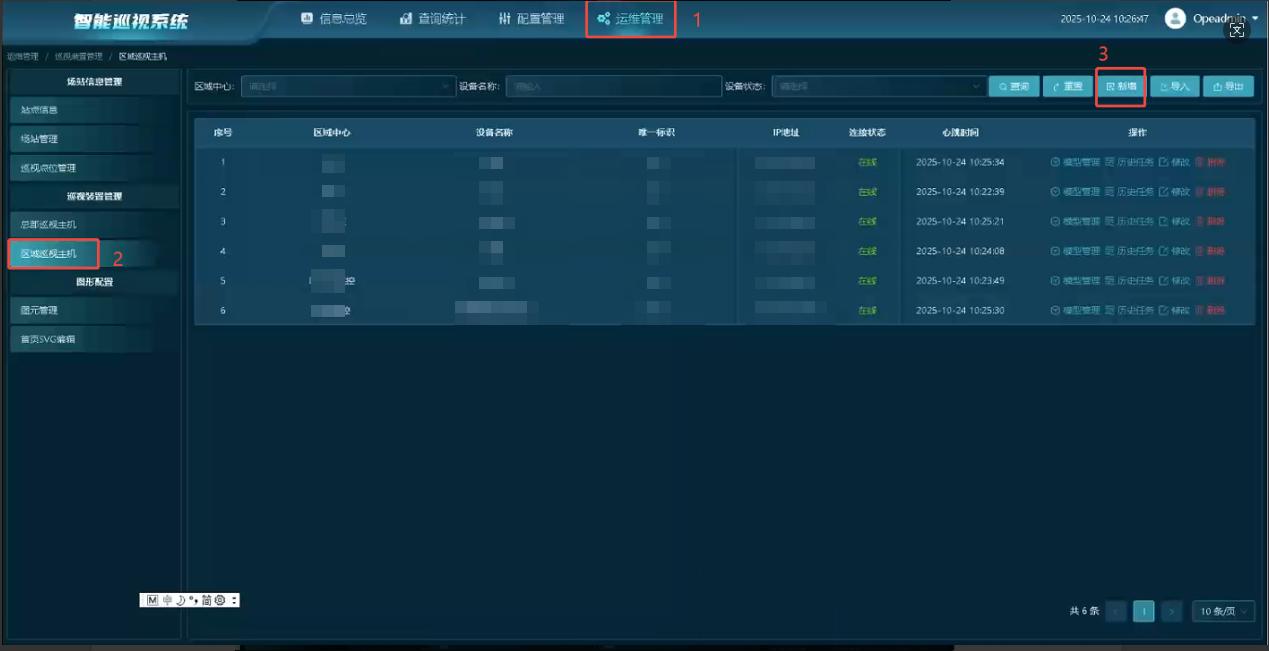Focus the 设备名称 input field
This screenshot has height=651, width=1269.
(x=613, y=87)
